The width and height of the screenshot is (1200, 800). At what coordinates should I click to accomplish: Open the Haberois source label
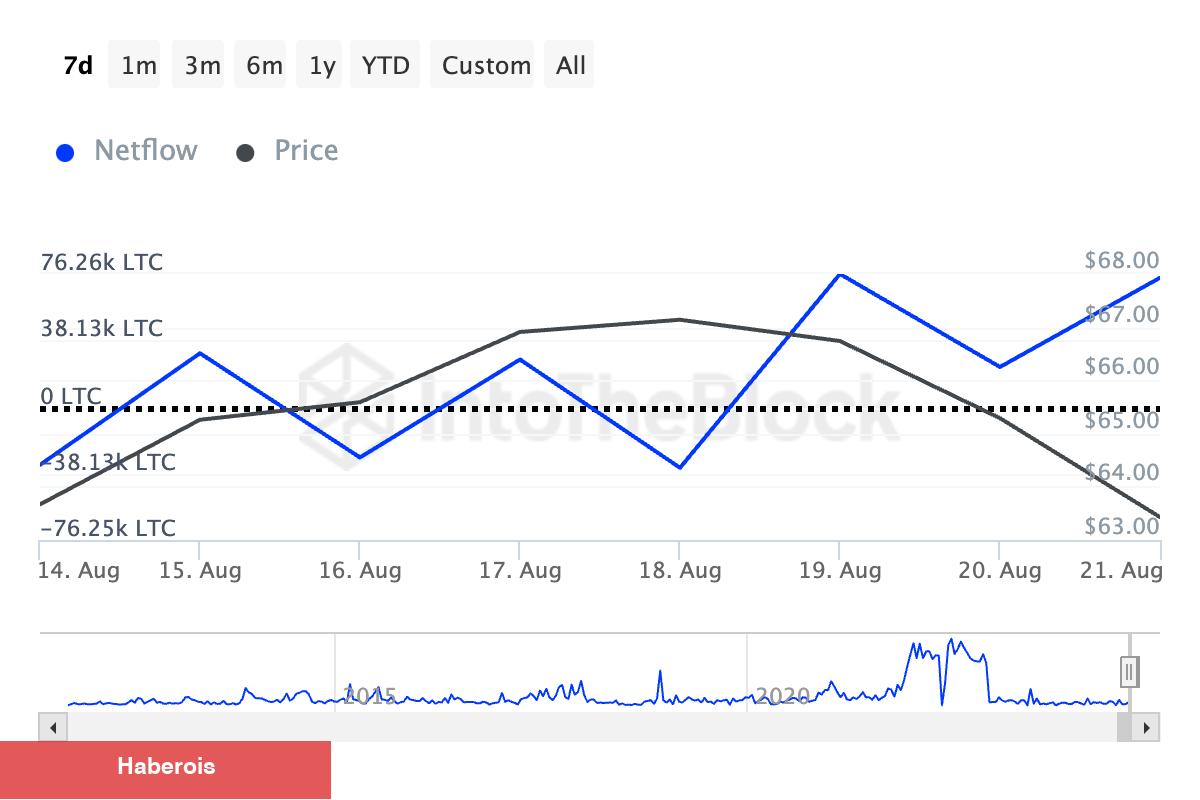(x=165, y=768)
